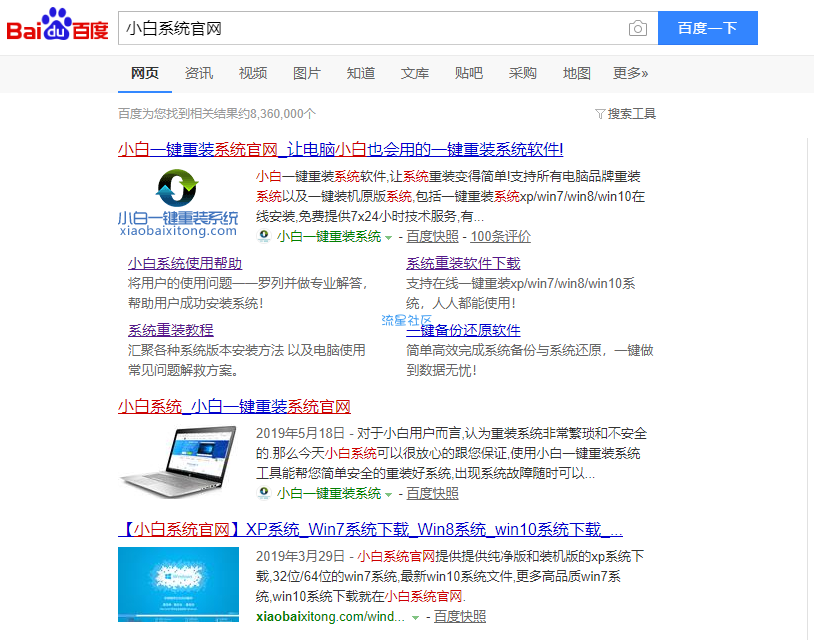This screenshot has width=814, height=640.
Task: Open 百度快照 for the second result
Action: [x=432, y=493]
